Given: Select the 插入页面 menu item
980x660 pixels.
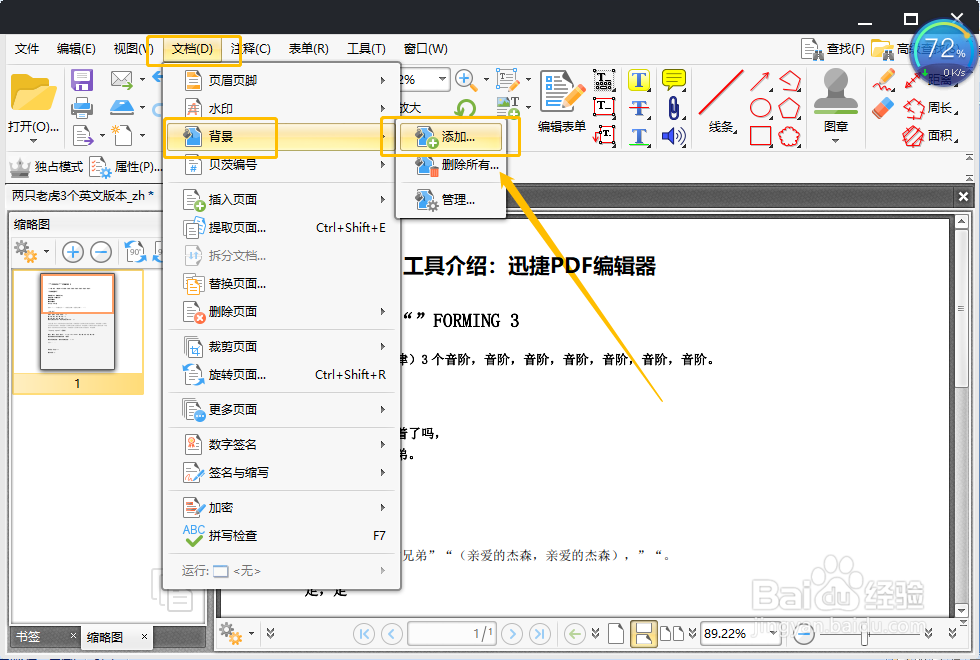Looking at the screenshot, I should [282, 199].
